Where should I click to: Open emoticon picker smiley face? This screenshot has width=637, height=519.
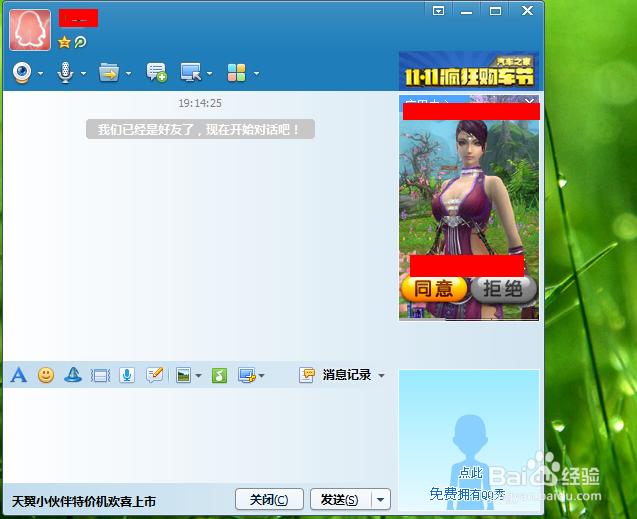tap(46, 375)
